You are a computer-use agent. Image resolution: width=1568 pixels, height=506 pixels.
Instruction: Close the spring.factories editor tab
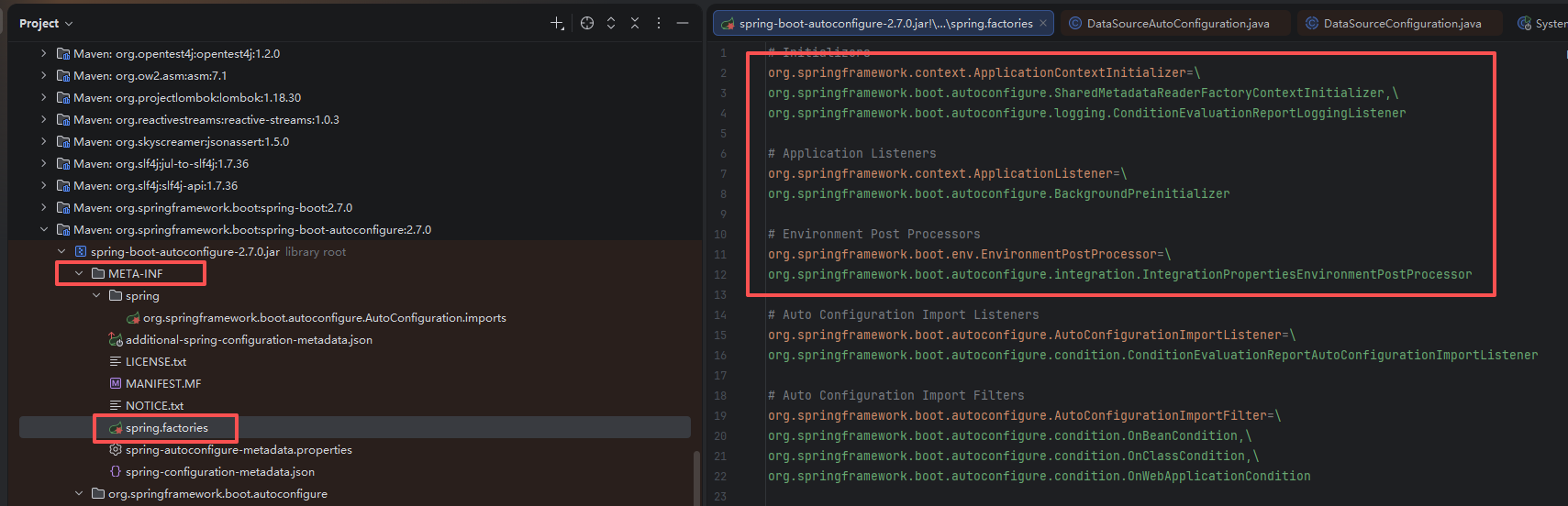pos(1043,24)
